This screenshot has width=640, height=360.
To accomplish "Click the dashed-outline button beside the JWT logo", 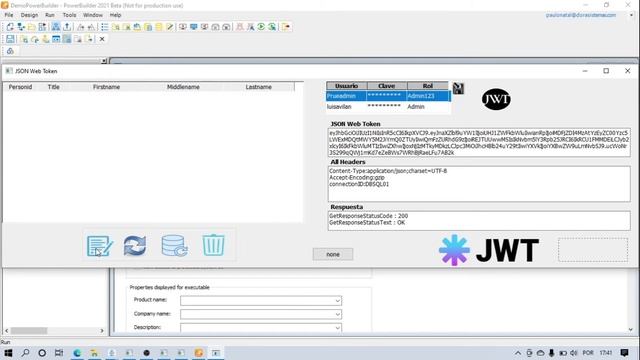I will [593, 250].
